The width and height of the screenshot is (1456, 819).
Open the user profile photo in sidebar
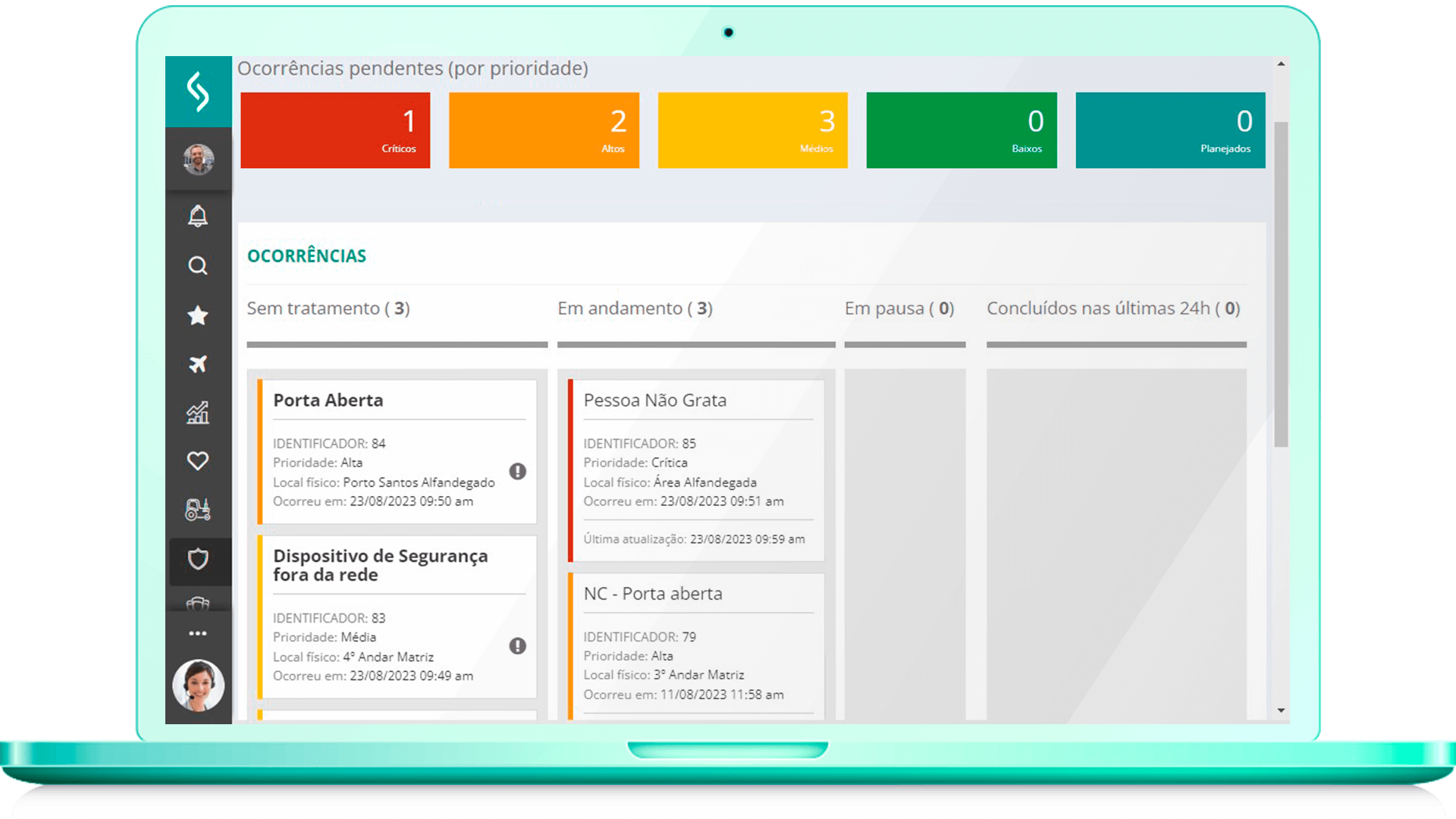coord(198,159)
